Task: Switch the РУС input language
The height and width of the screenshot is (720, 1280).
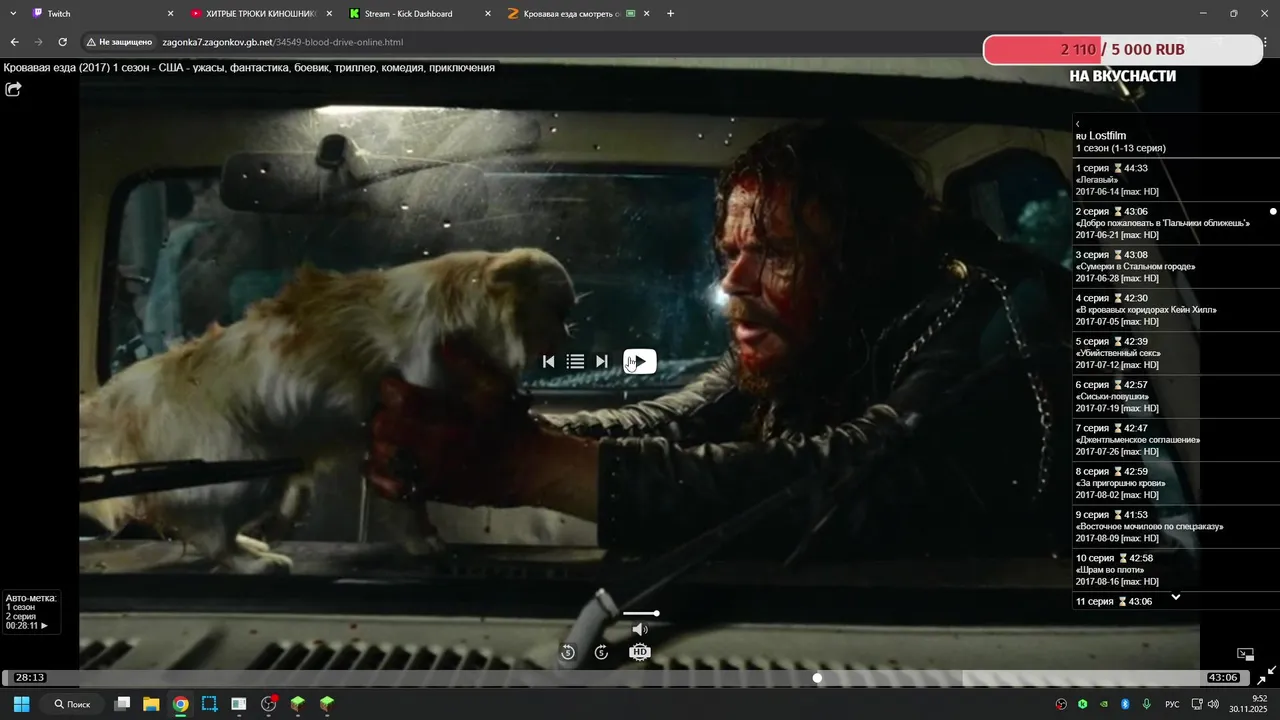Action: (x=1172, y=704)
